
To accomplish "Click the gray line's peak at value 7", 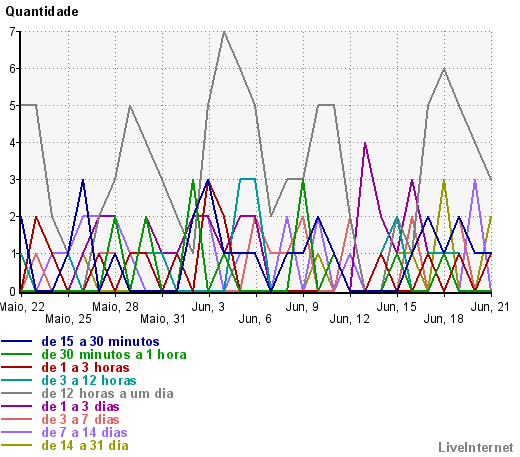I will (224, 32).
